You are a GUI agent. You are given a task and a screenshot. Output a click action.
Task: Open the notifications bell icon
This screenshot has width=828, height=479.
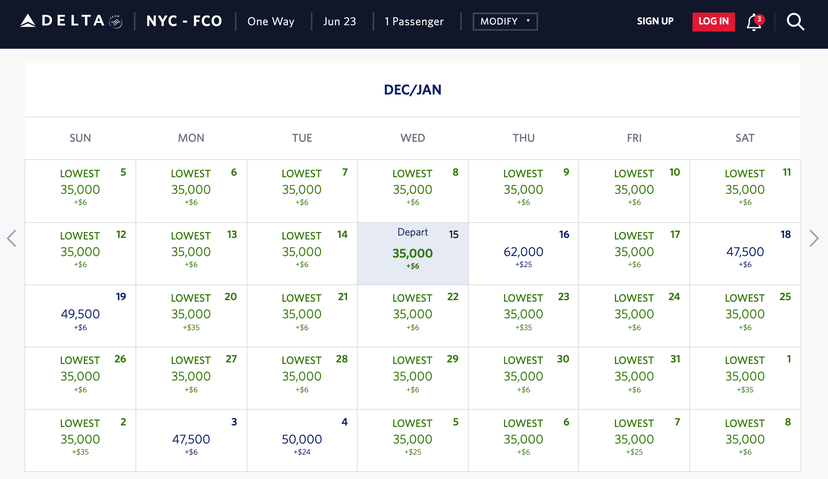pos(754,22)
